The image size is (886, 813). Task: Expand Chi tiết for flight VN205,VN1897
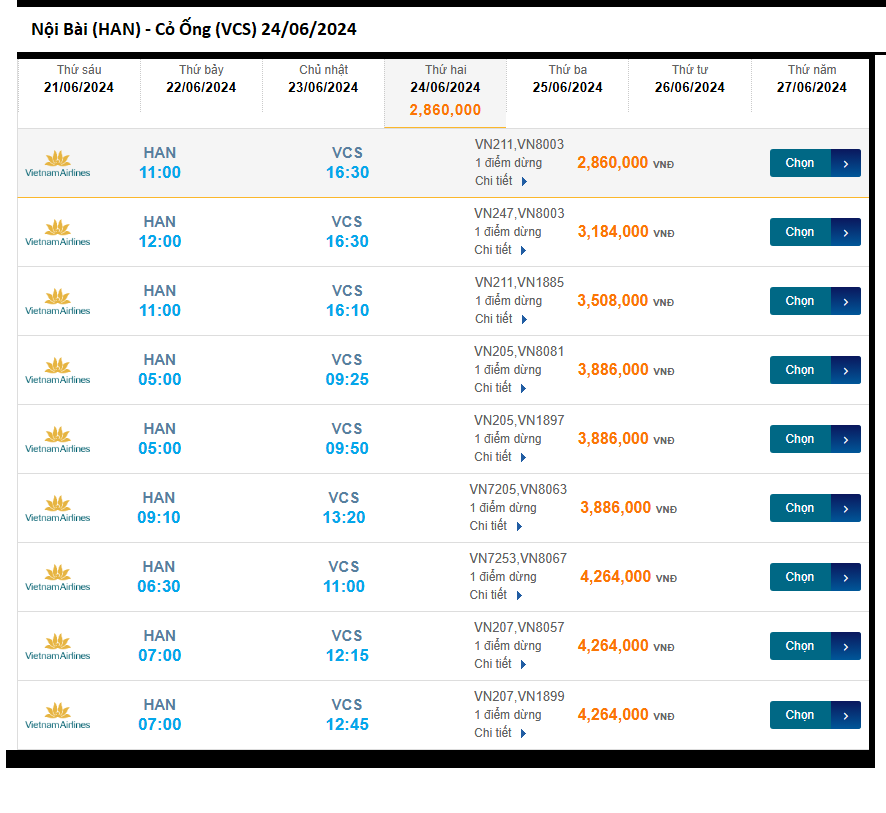click(x=501, y=457)
